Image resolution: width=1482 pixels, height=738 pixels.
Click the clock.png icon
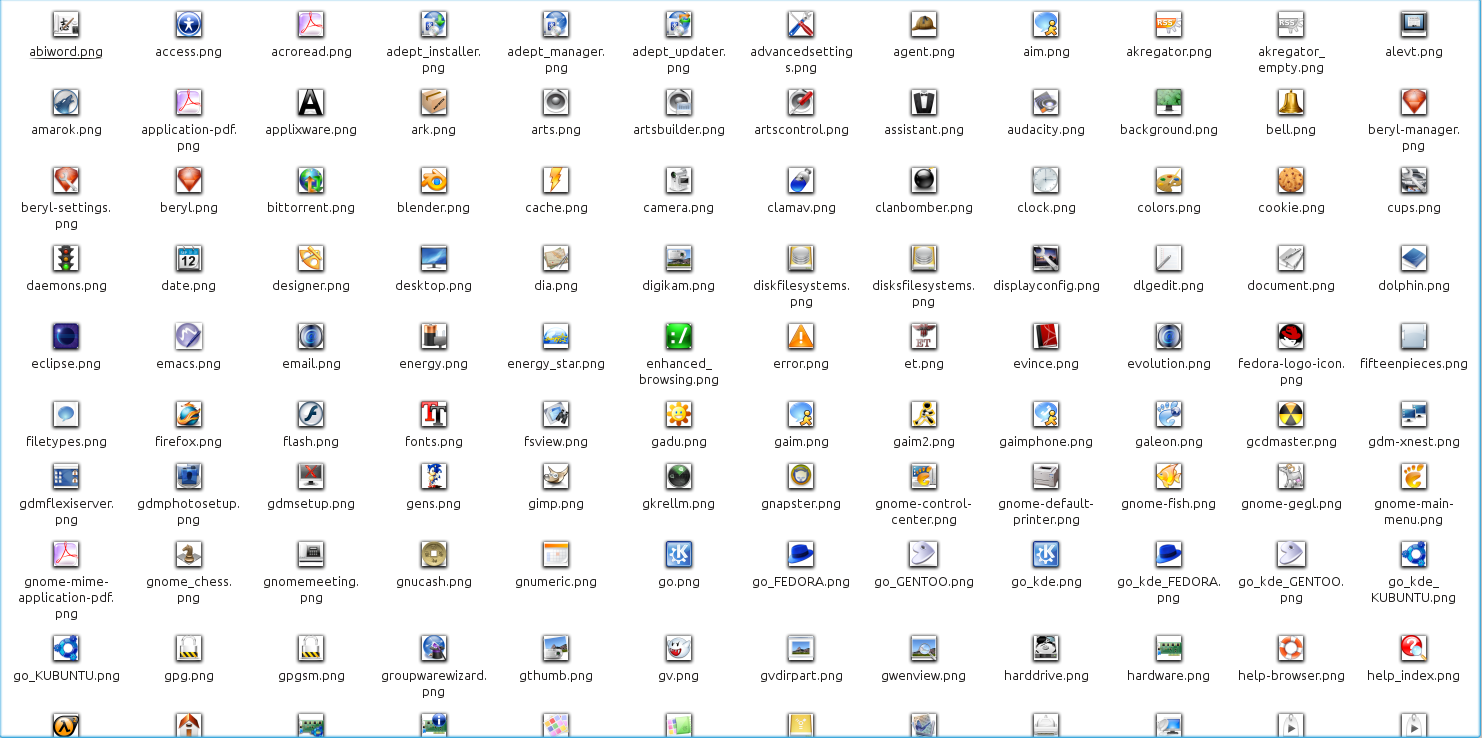point(1046,180)
